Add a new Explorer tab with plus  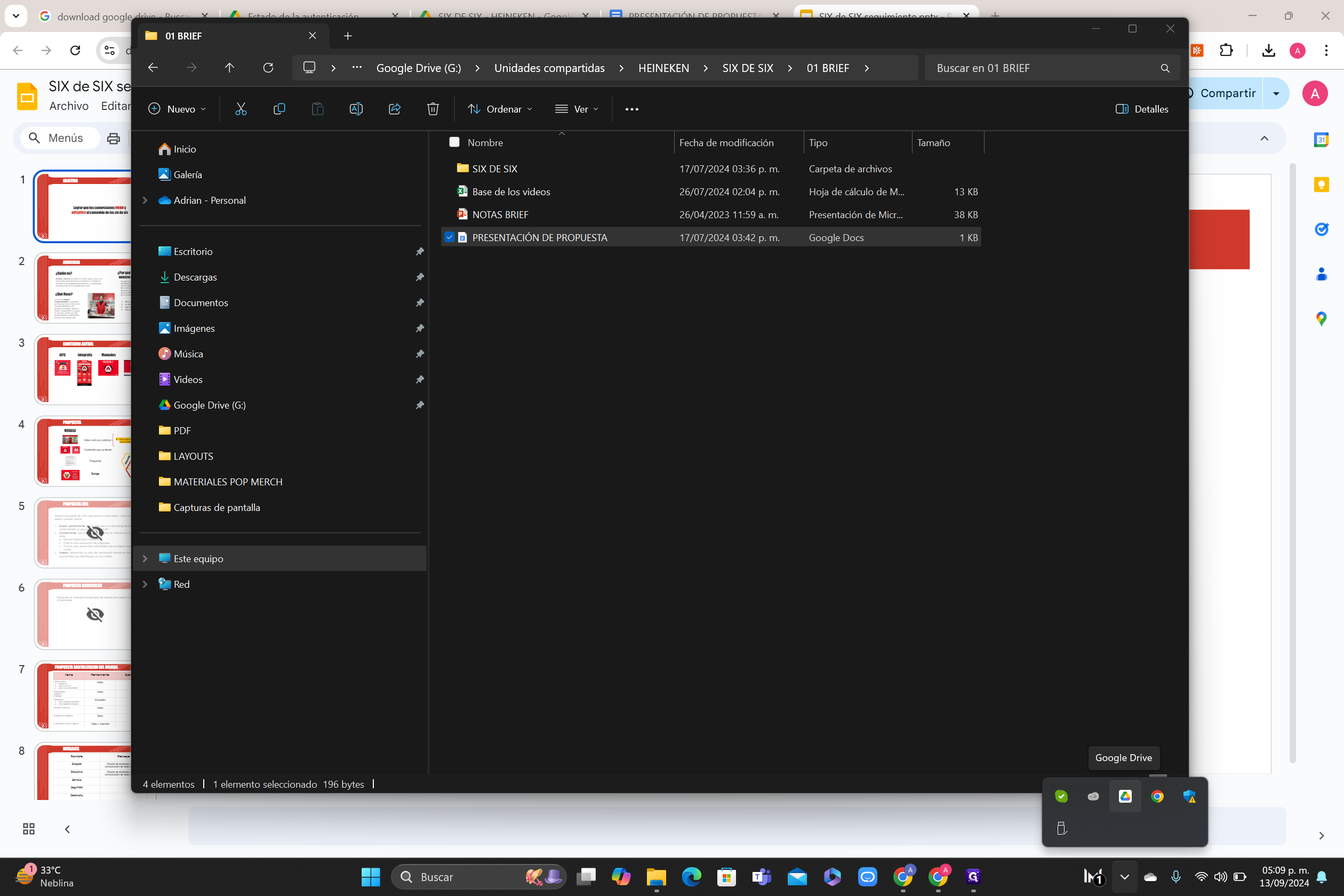click(347, 36)
